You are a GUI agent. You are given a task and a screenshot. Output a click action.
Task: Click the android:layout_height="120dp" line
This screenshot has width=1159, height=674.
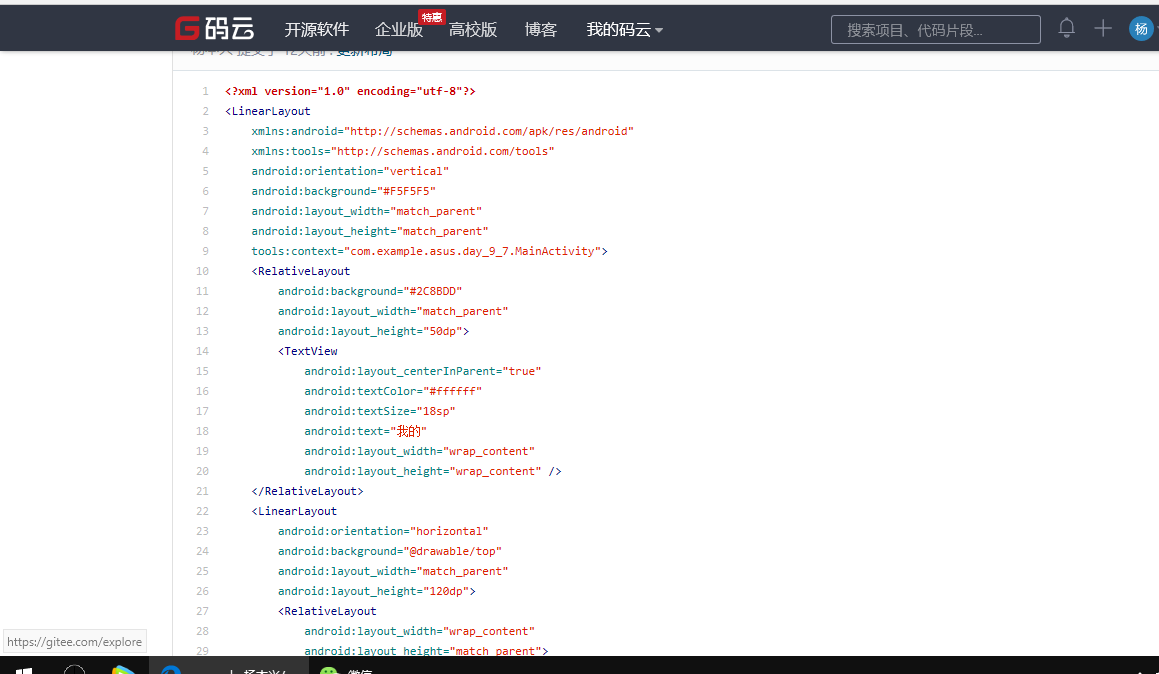tap(377, 591)
